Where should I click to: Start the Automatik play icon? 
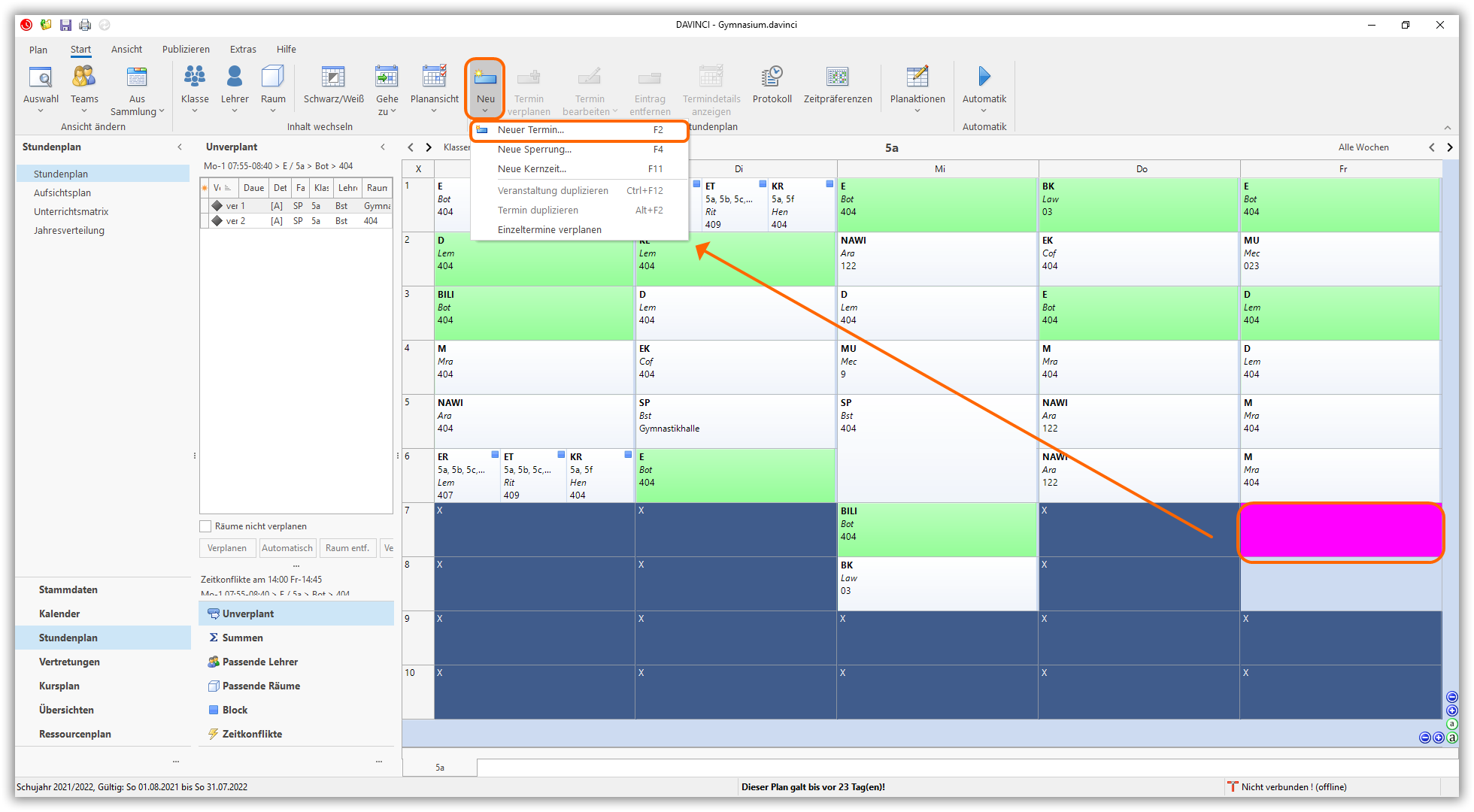[984, 77]
